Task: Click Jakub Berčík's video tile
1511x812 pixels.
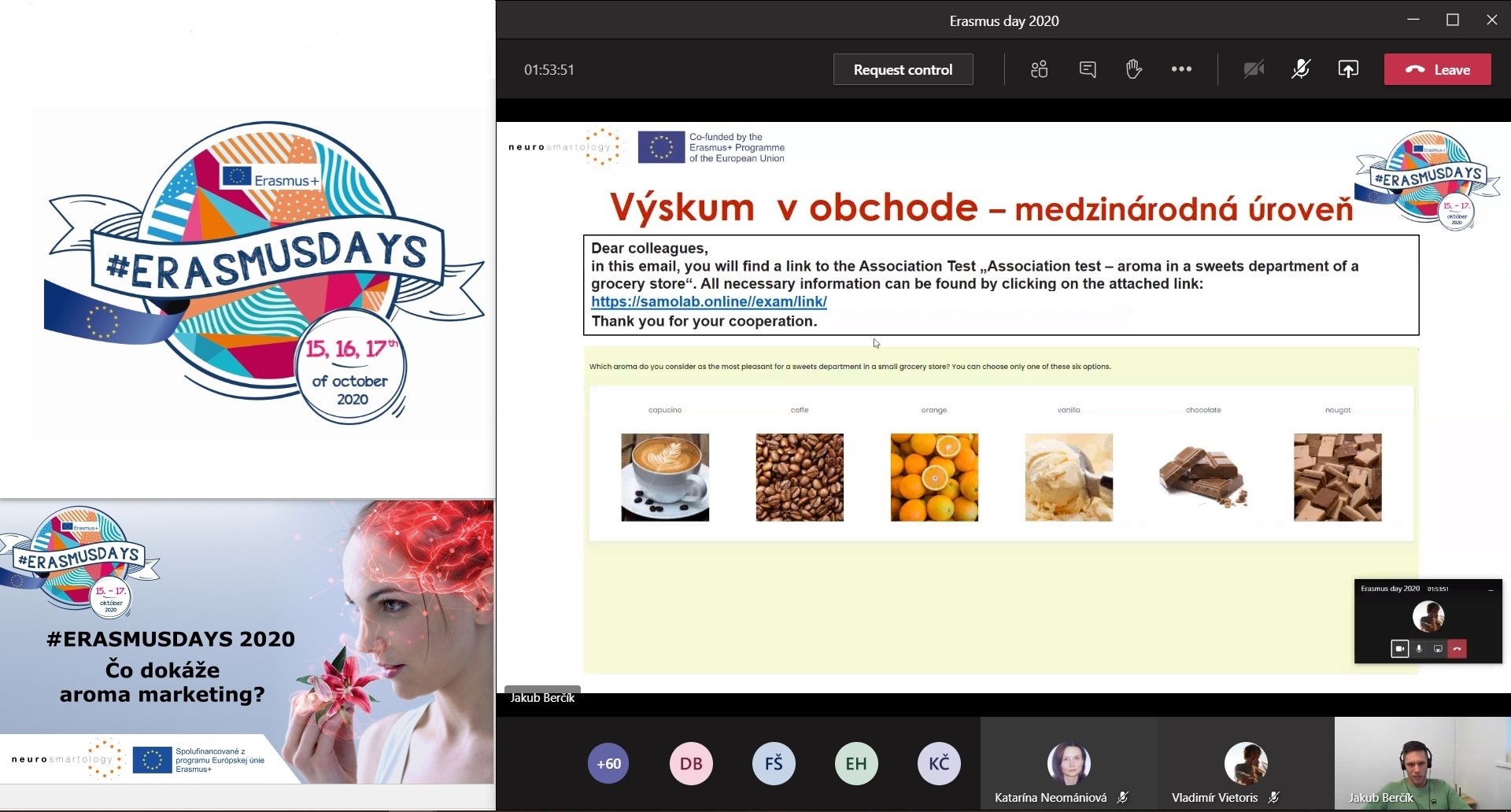Action: coord(1421,763)
